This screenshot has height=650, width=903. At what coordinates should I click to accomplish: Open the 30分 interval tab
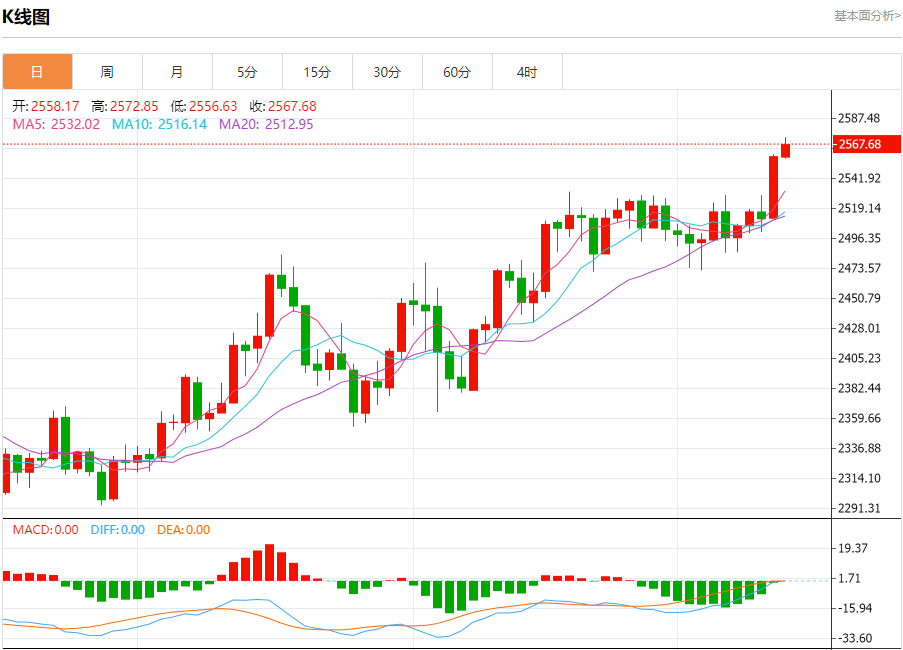[x=387, y=72]
